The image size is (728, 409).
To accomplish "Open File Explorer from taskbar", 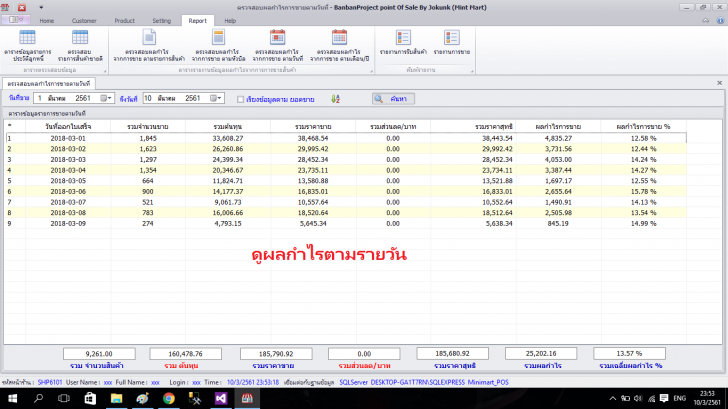I will 116,398.
